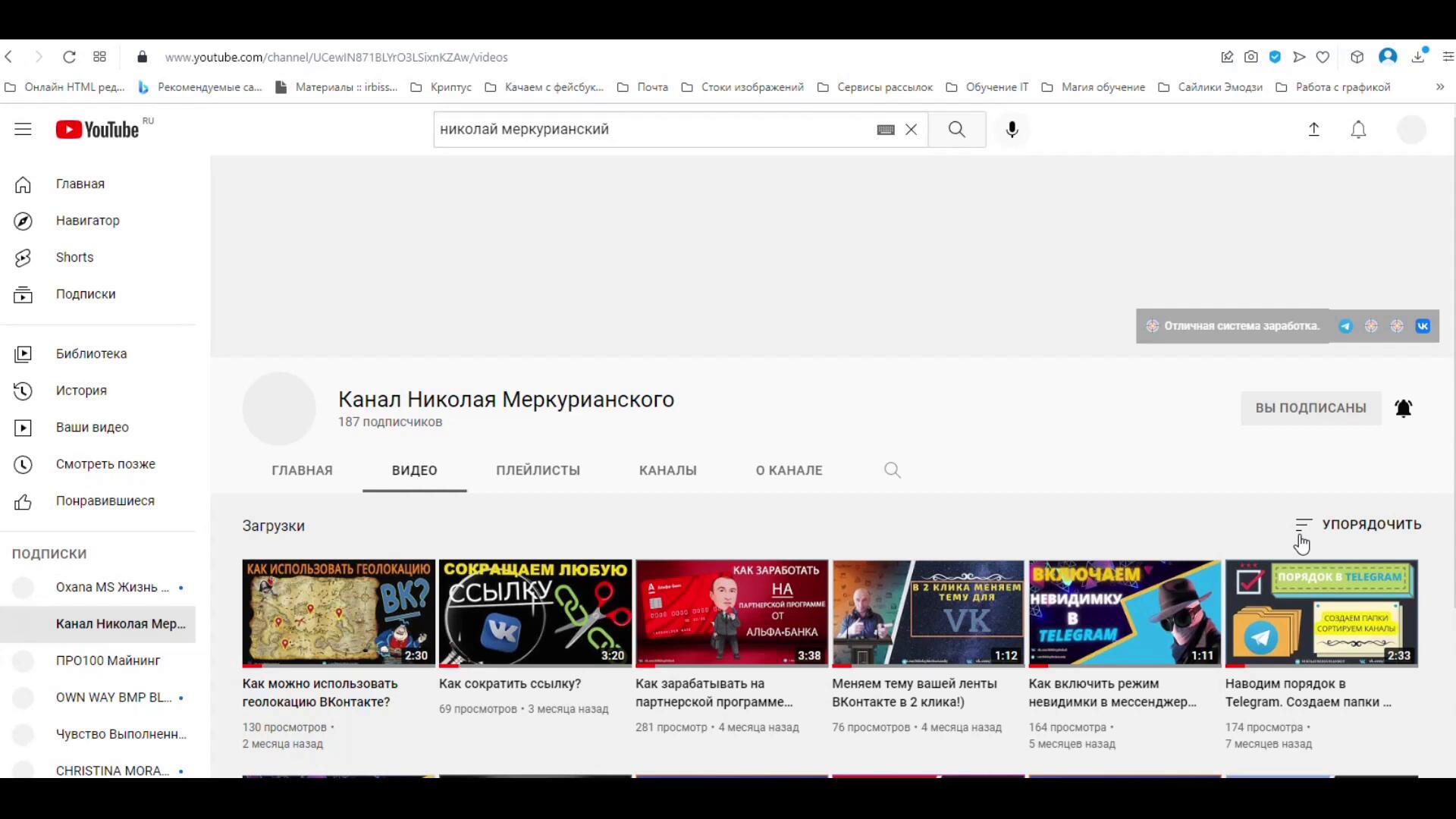Viewport: 1456px width, 819px height.
Task: Click the browser bookmark heart icon
Action: (x=1323, y=57)
